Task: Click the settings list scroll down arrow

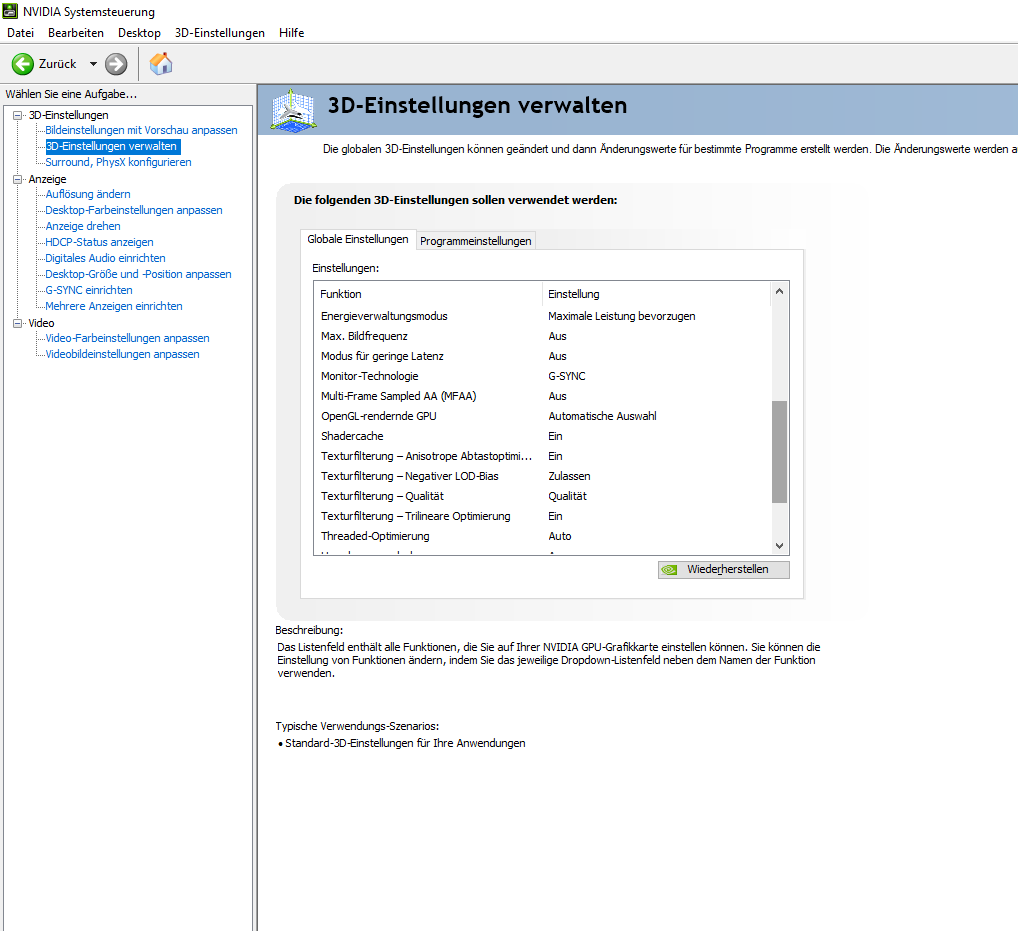Action: pos(780,546)
